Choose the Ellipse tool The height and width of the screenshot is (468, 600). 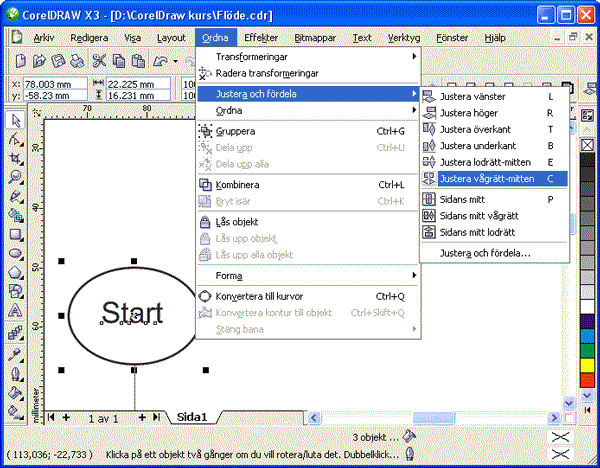coord(16,253)
